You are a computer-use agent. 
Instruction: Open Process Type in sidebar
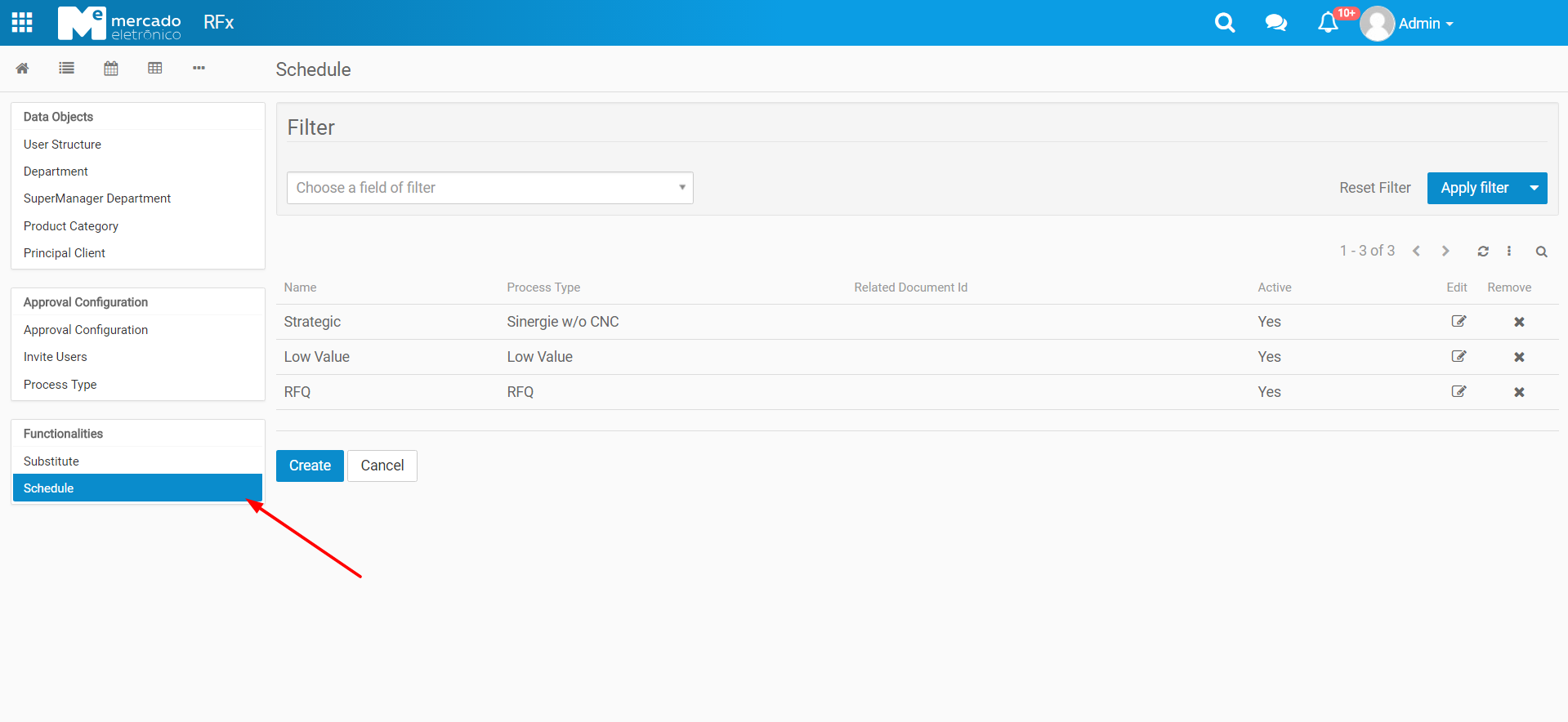click(60, 385)
